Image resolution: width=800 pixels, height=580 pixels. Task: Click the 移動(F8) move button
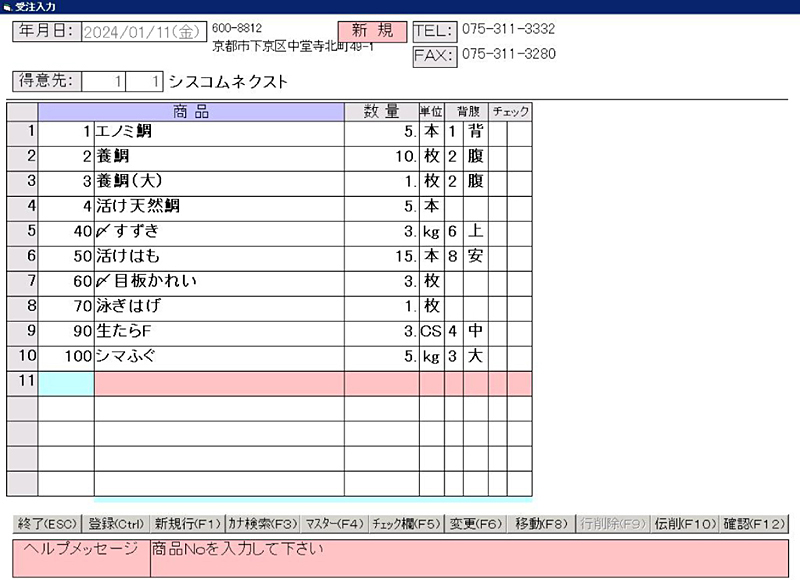click(x=541, y=523)
